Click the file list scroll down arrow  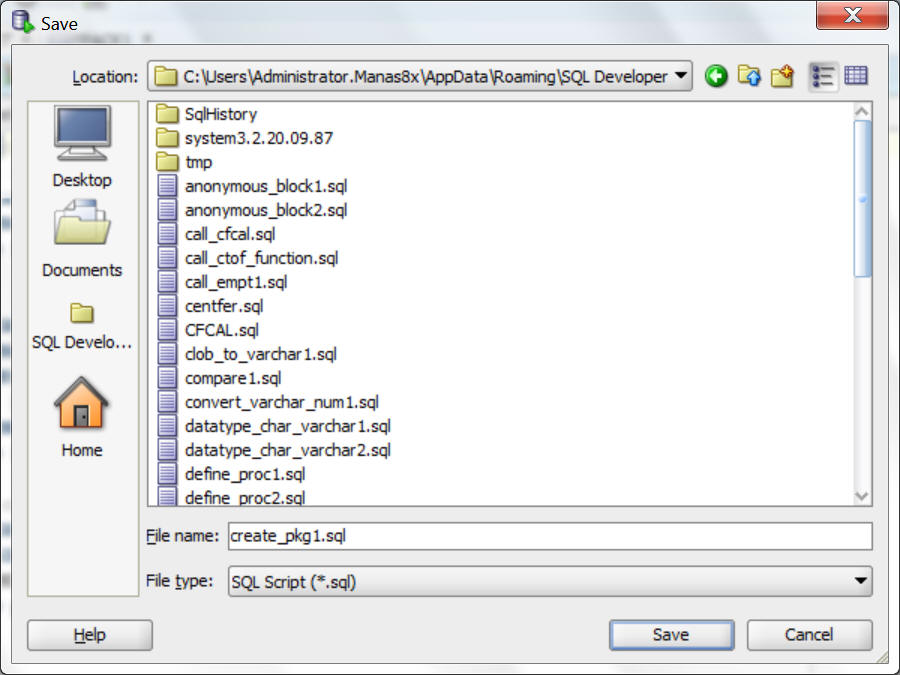[x=862, y=496]
